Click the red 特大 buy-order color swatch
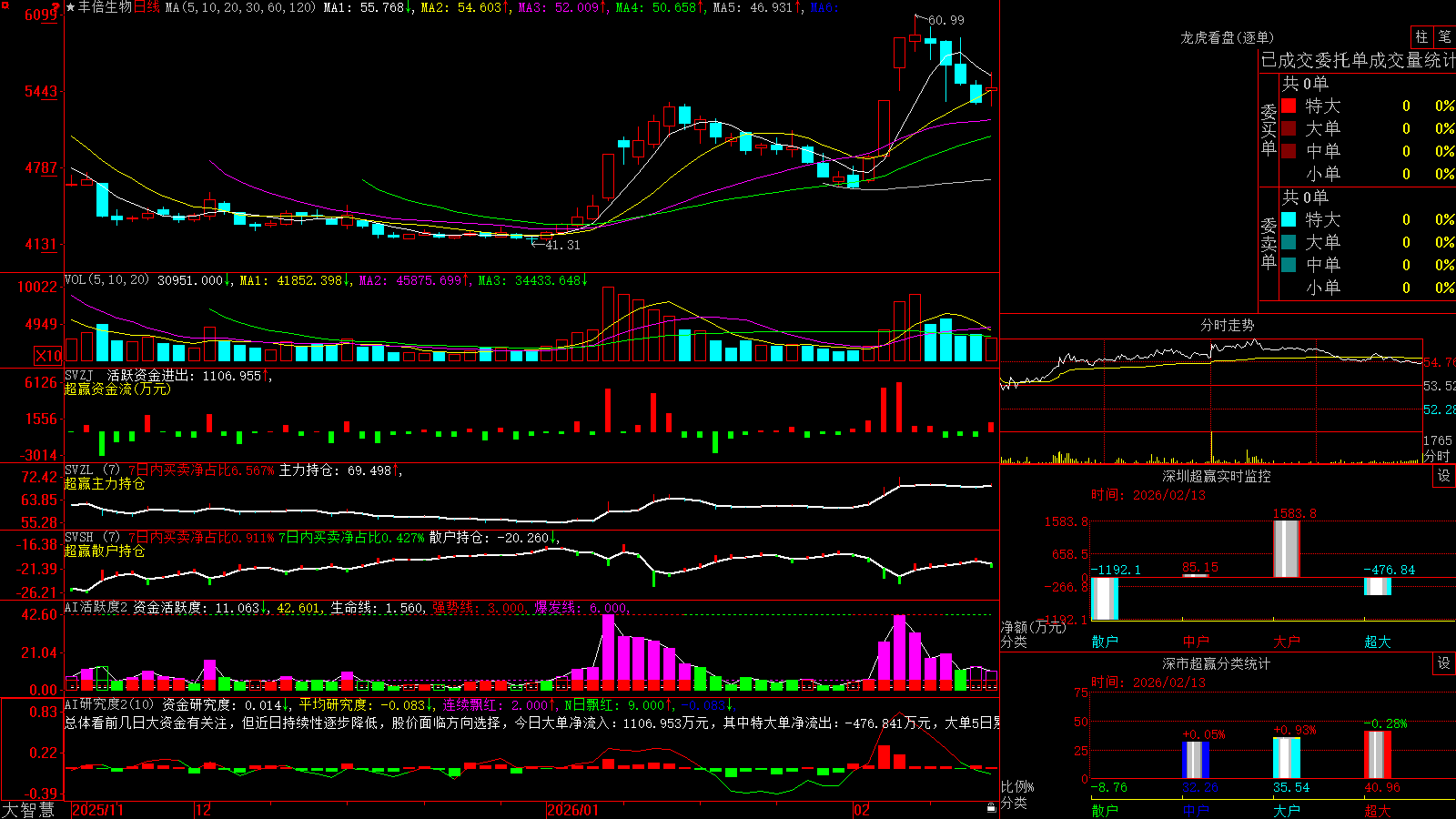 pos(1289,106)
